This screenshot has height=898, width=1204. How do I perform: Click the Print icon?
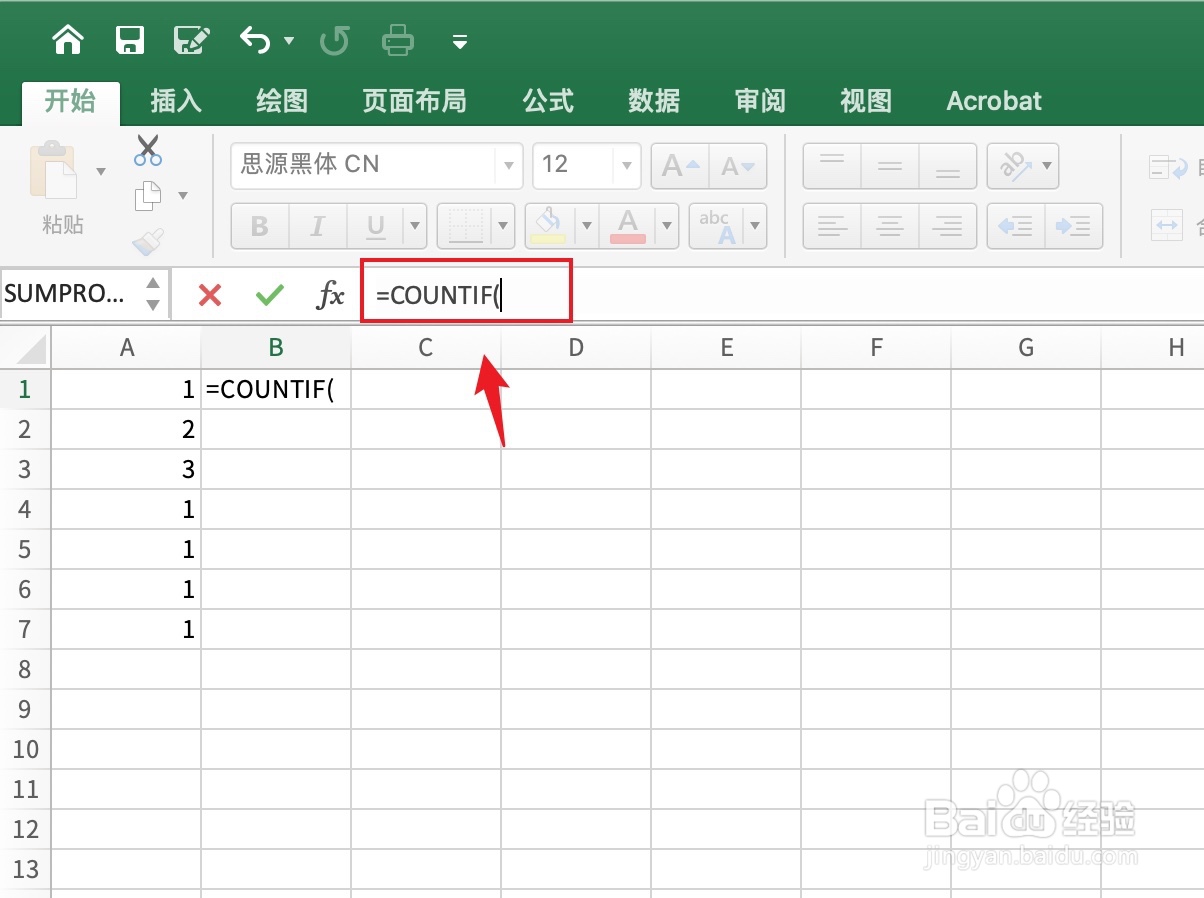(397, 40)
